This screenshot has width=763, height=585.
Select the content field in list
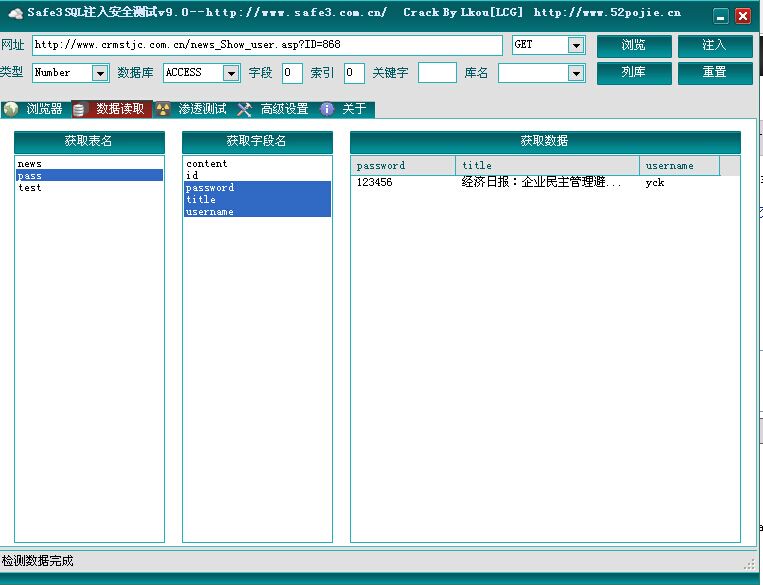257,164
